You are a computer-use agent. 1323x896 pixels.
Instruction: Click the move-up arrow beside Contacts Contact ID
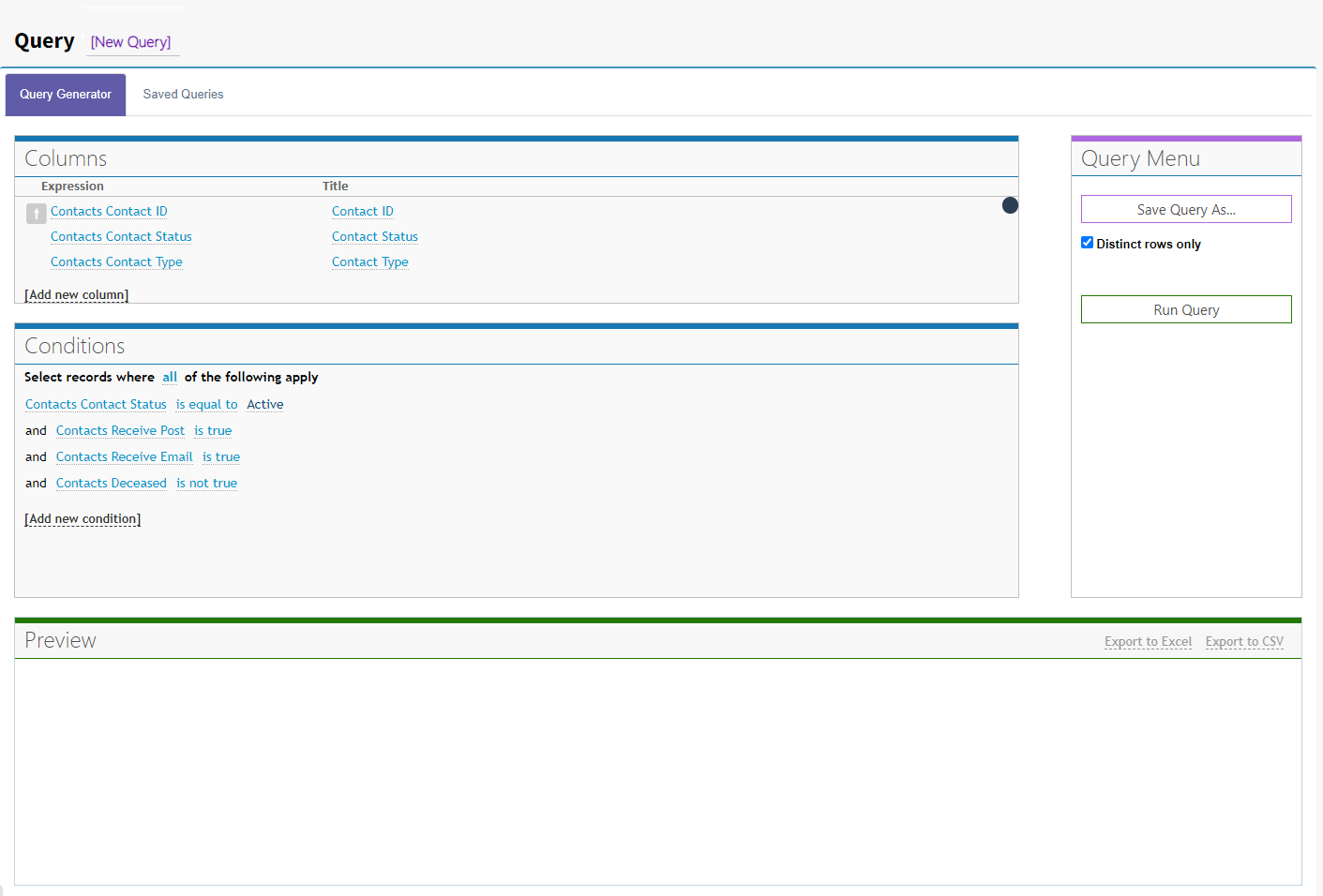(x=36, y=214)
